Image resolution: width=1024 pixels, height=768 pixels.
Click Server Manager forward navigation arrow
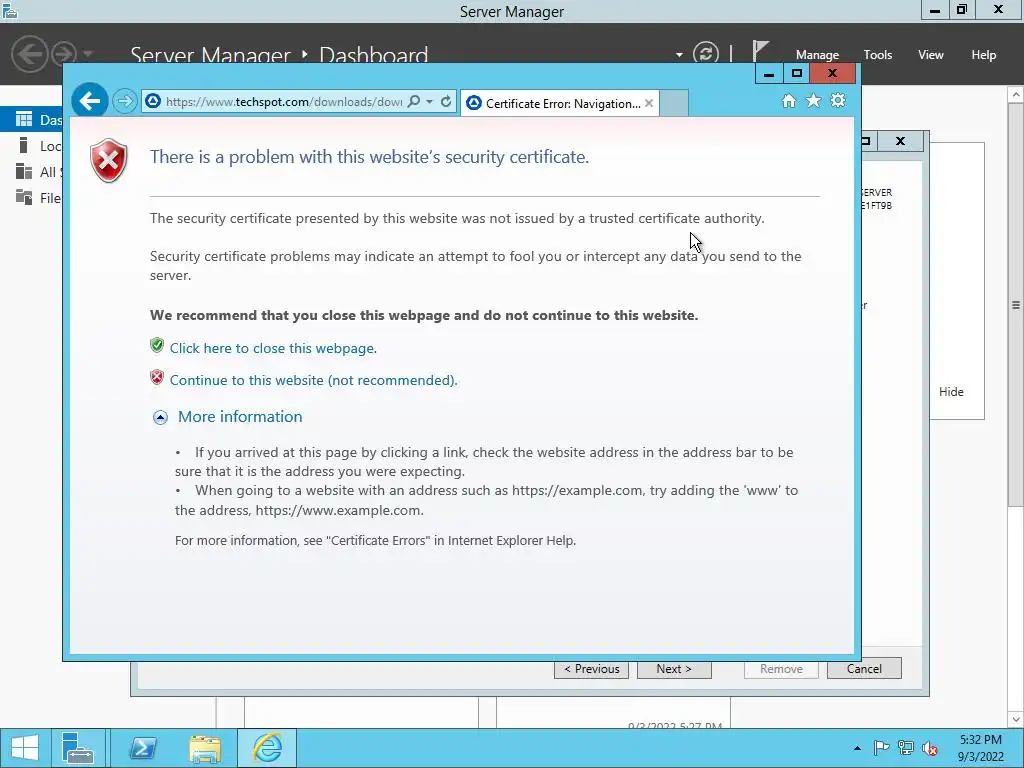64,54
